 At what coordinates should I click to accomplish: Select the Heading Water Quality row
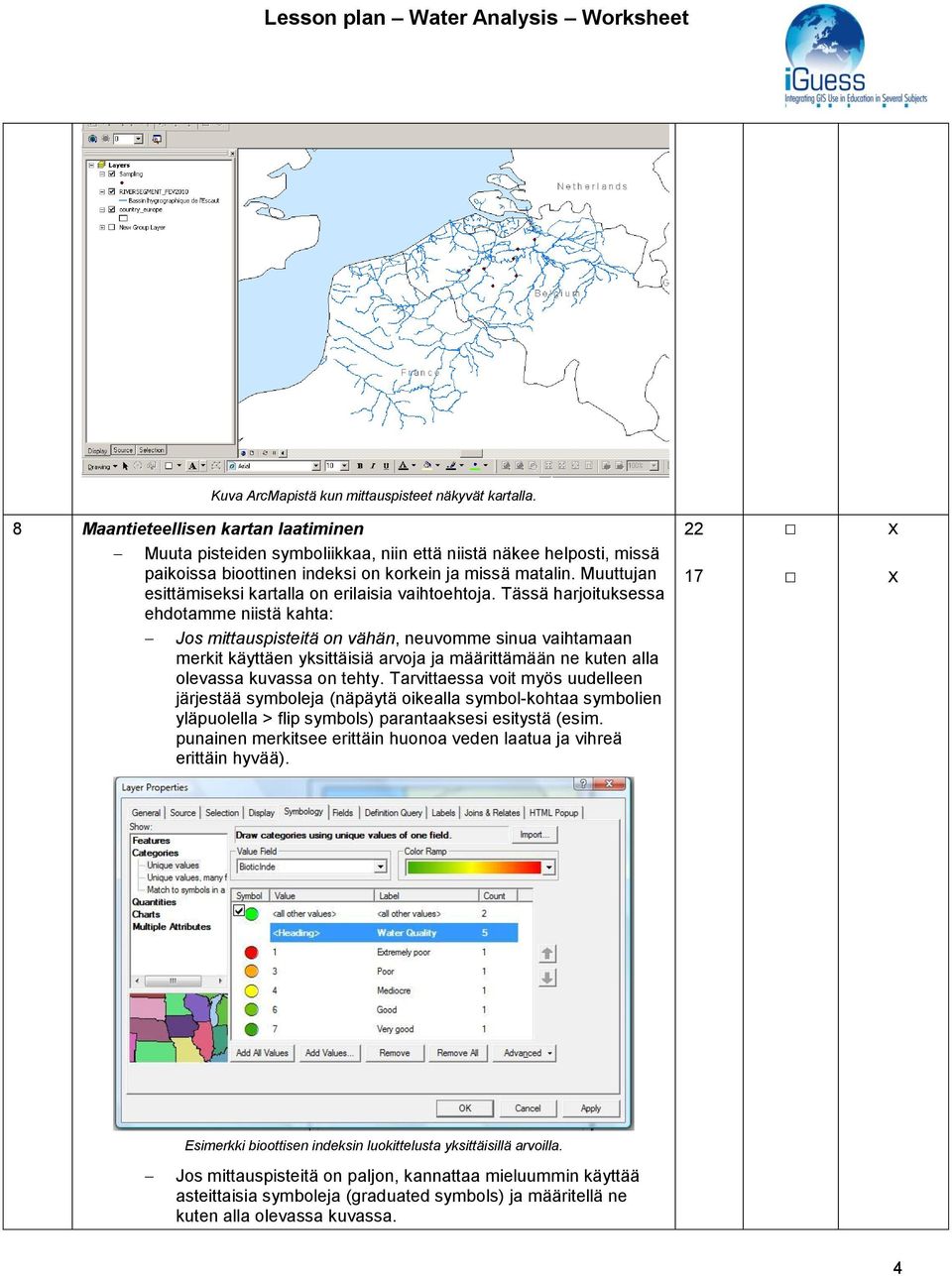(394, 933)
